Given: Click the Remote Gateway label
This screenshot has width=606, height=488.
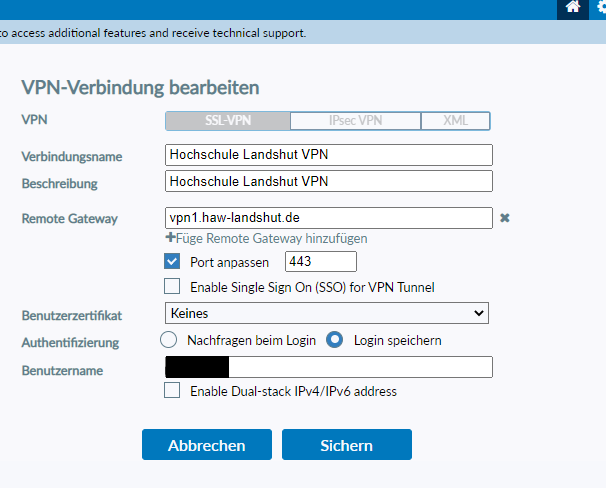Looking at the screenshot, I should (70, 219).
